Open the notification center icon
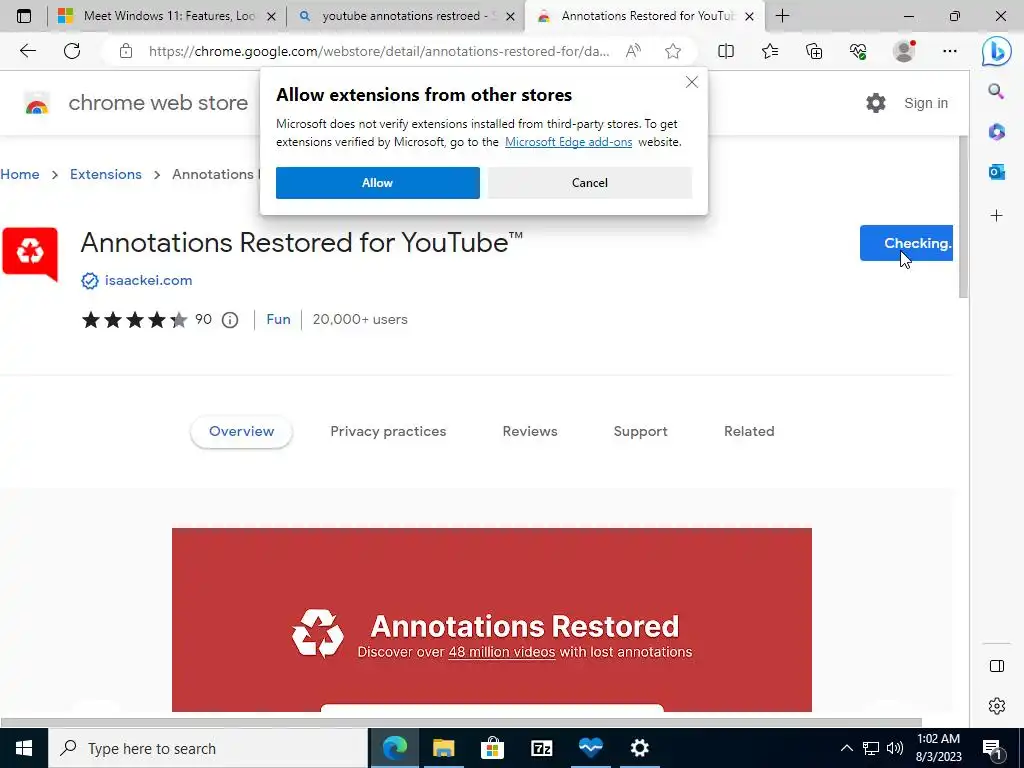1024x768 pixels. coord(992,749)
